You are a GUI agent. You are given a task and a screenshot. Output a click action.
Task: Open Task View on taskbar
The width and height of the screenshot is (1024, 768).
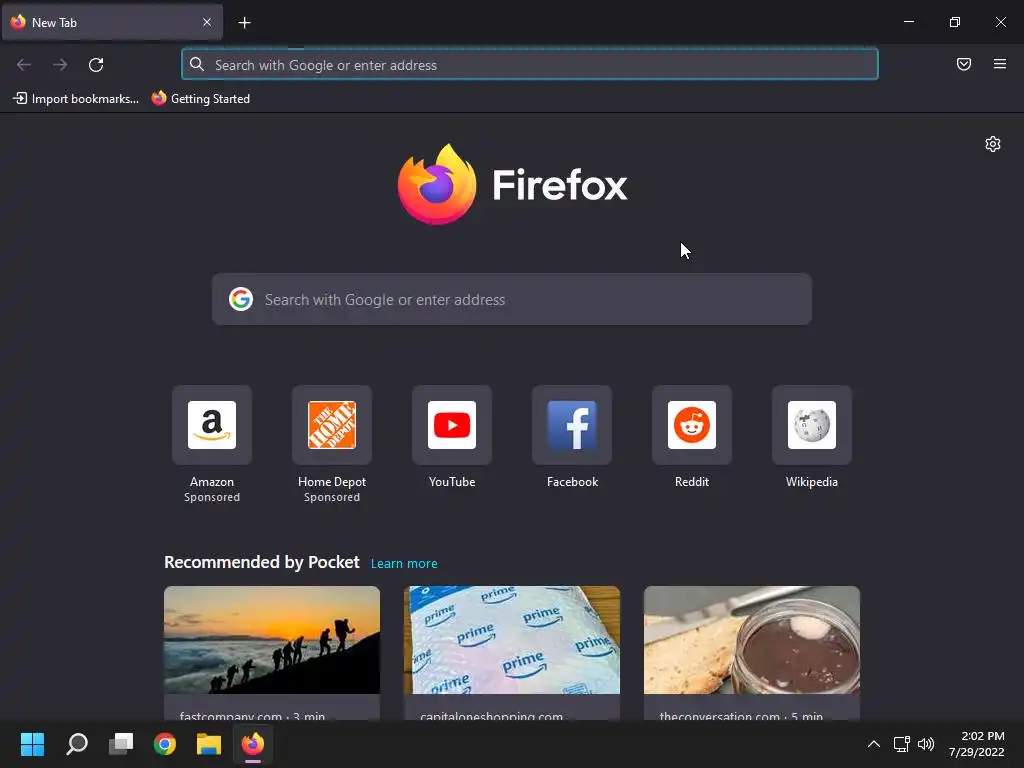121,744
